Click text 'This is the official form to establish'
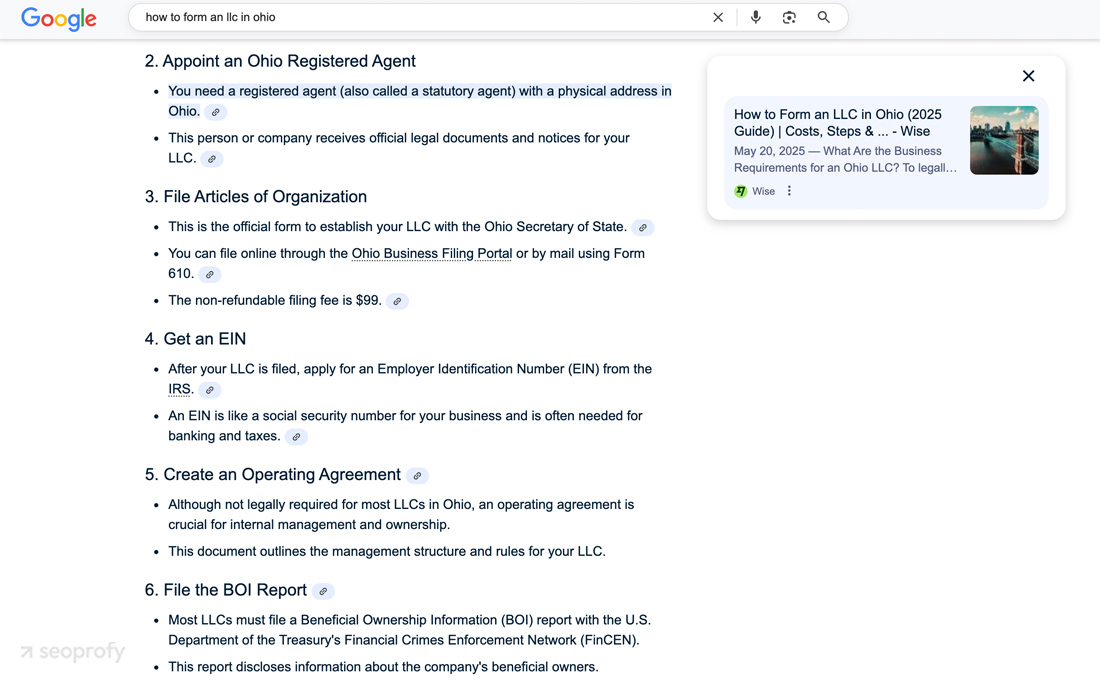Screen dimensions: 1100x684 (270, 227)
